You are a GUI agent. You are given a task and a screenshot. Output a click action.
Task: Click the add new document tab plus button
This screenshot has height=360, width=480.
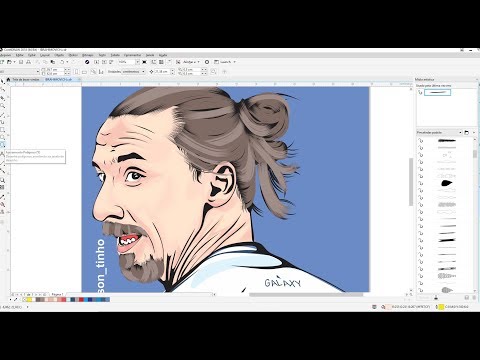pos(79,79)
